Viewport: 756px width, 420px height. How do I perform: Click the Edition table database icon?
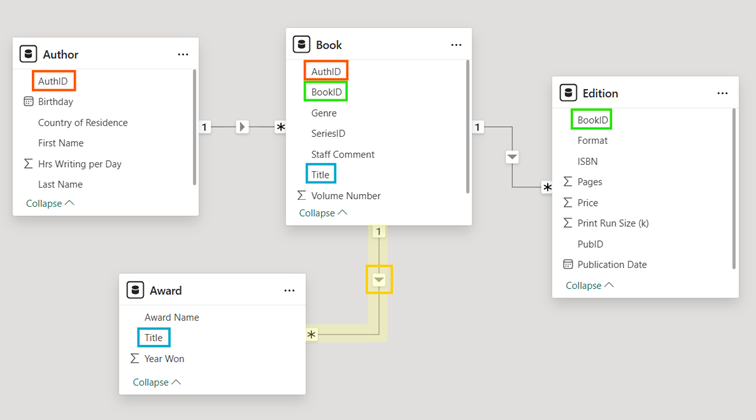(568, 93)
